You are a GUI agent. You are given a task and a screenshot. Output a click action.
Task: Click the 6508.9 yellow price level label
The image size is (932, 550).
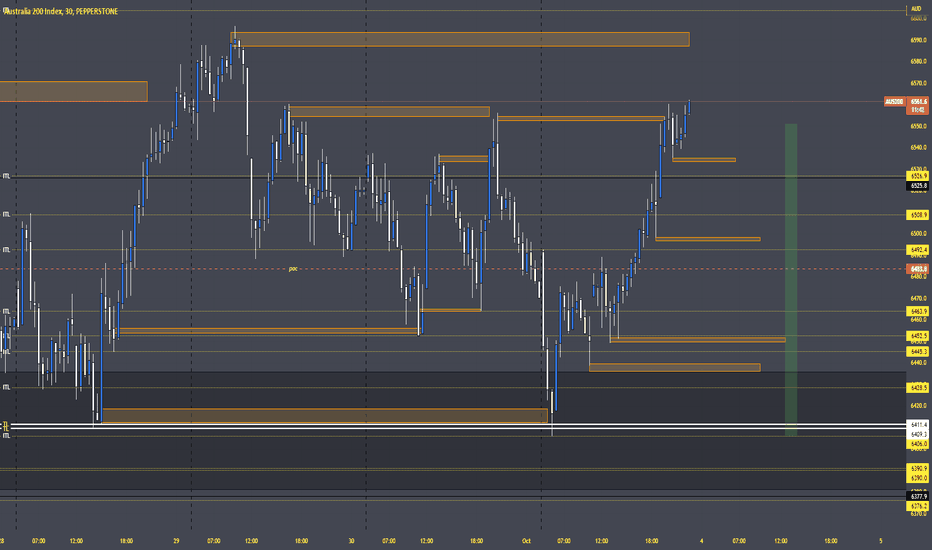tap(918, 215)
